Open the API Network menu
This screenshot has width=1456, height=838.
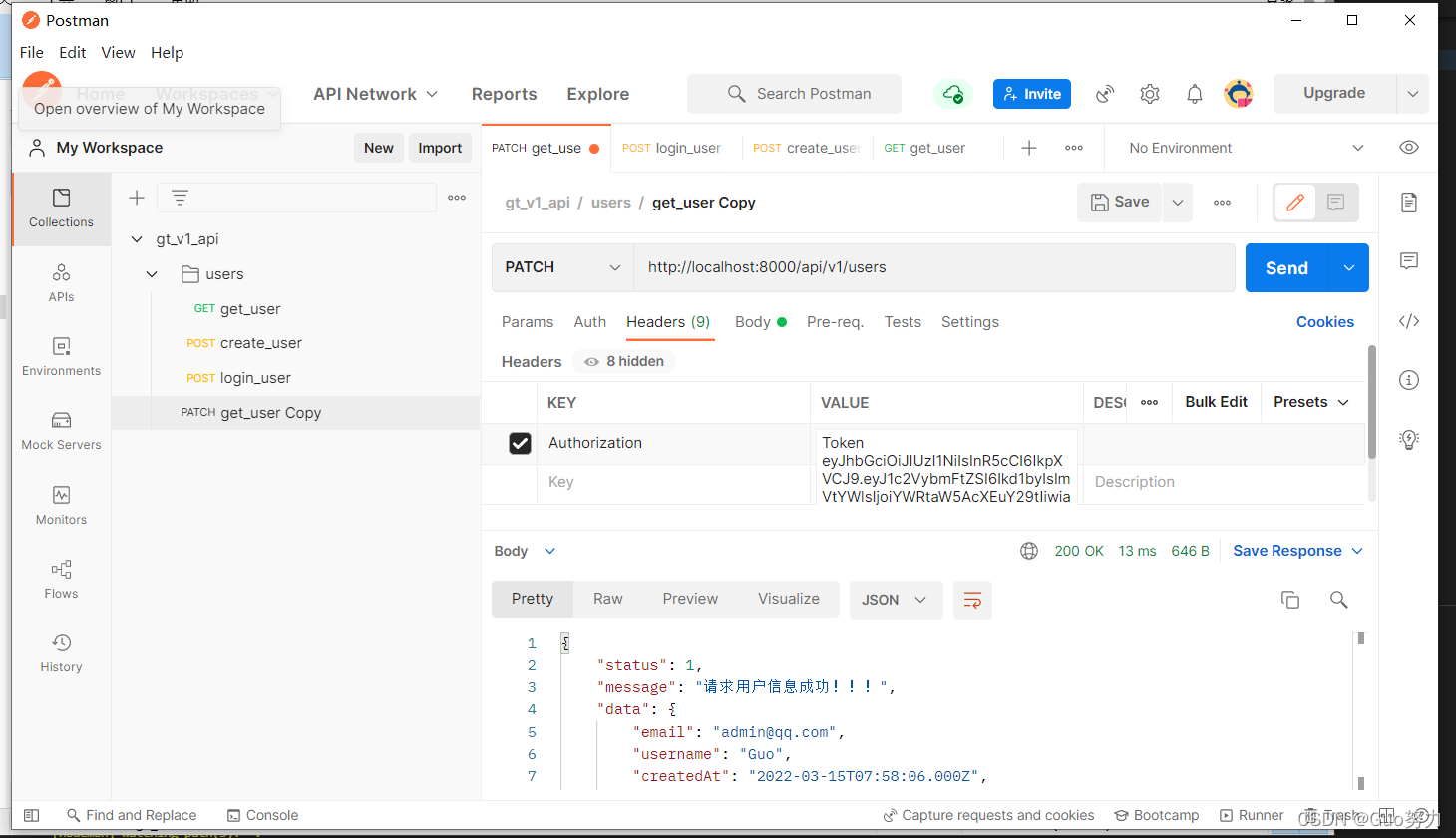point(375,94)
